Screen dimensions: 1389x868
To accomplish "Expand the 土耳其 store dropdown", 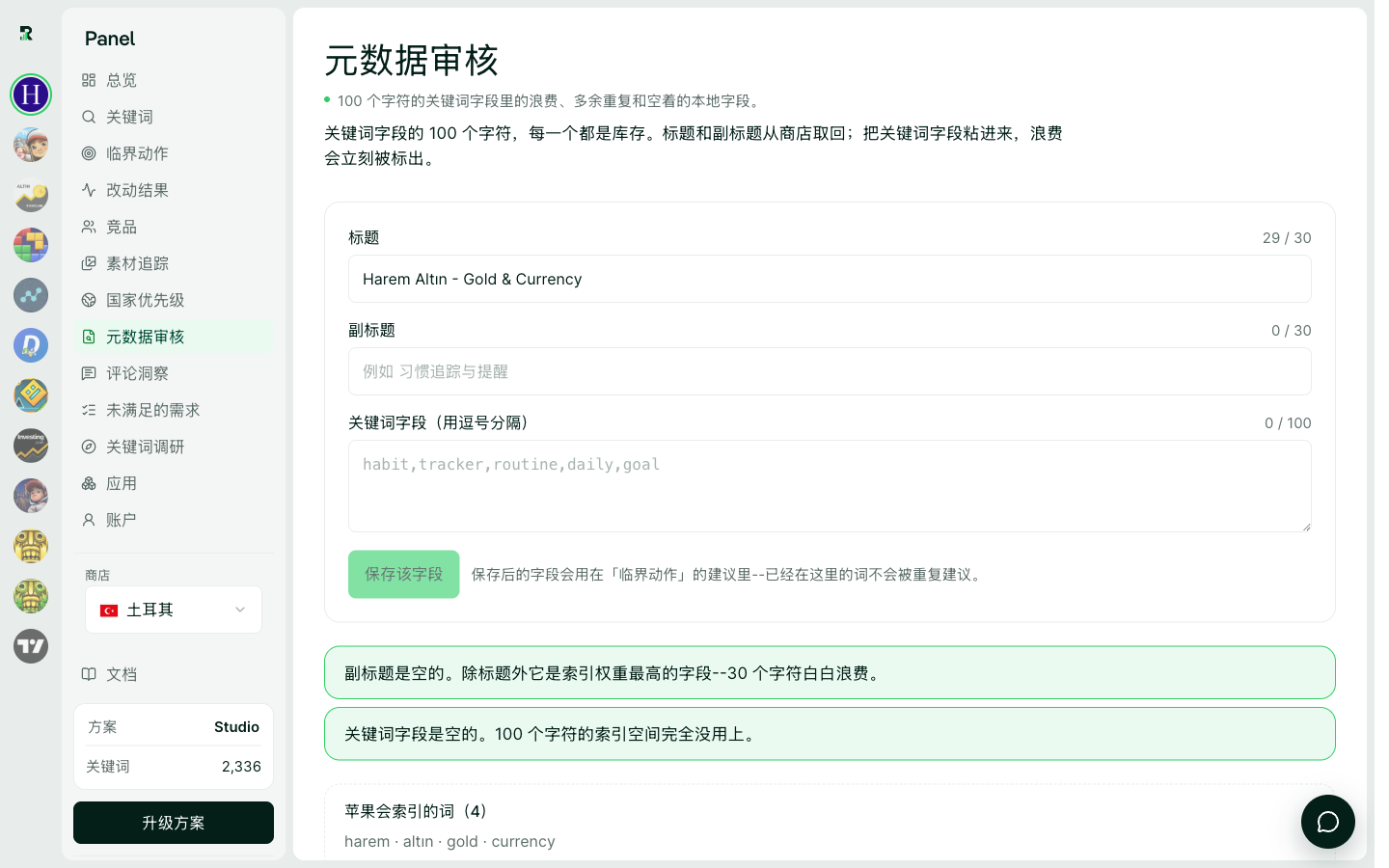I will coord(174,610).
